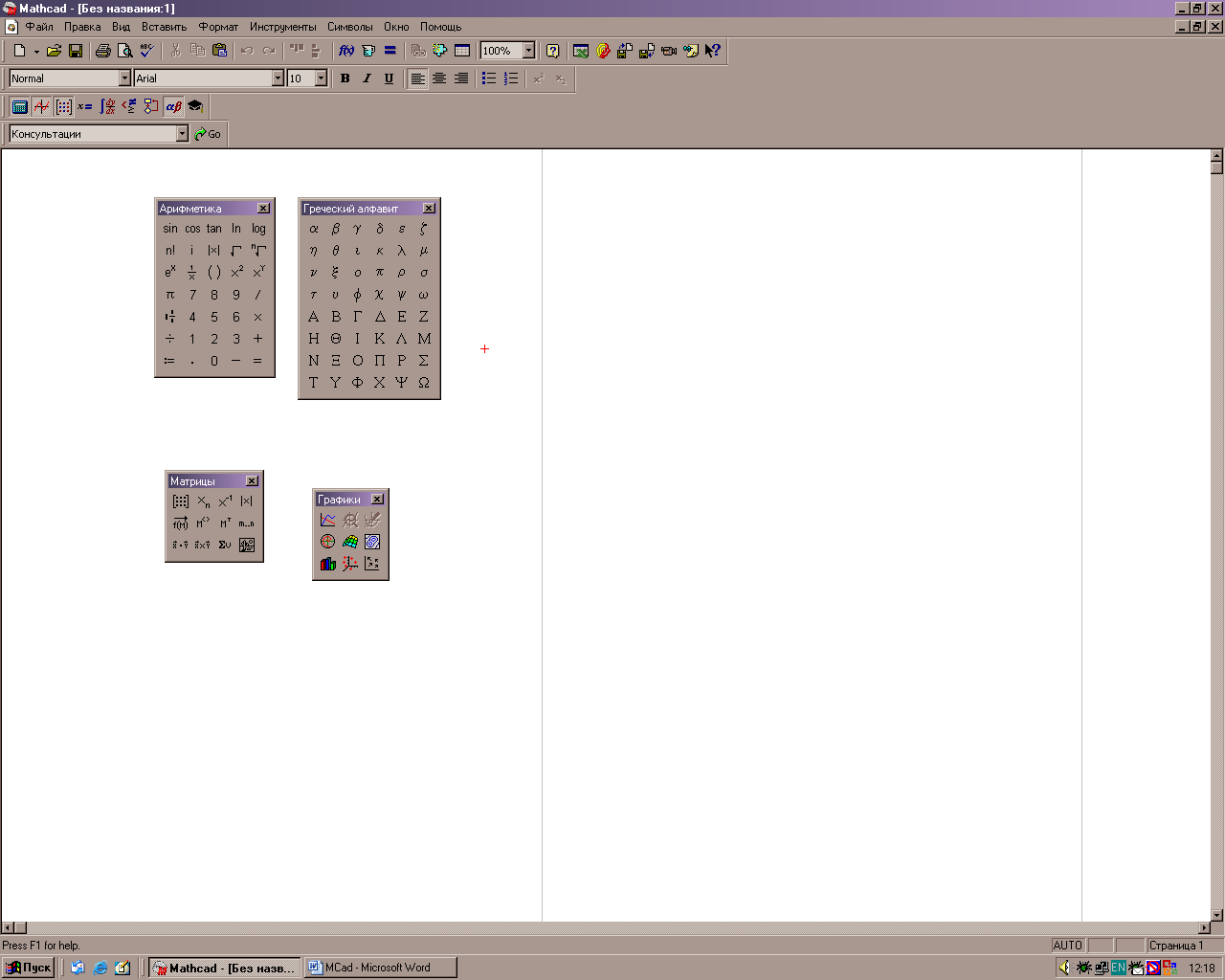Insert λ from the Greek alphabet palette
Screen dimensions: 1225x980
pos(402,251)
